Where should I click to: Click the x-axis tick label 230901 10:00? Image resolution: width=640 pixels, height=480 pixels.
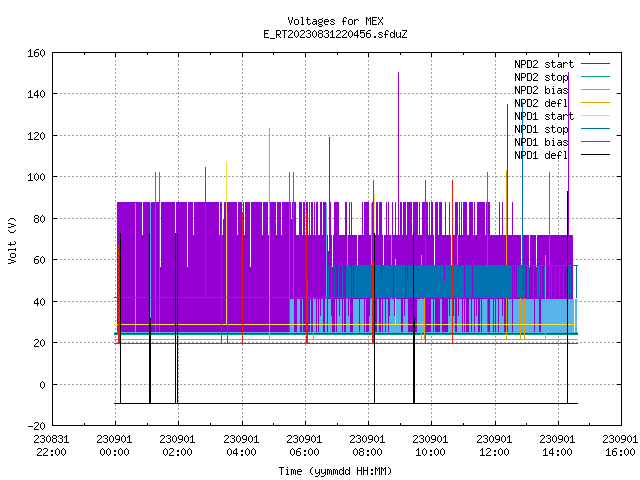[x=431, y=446]
